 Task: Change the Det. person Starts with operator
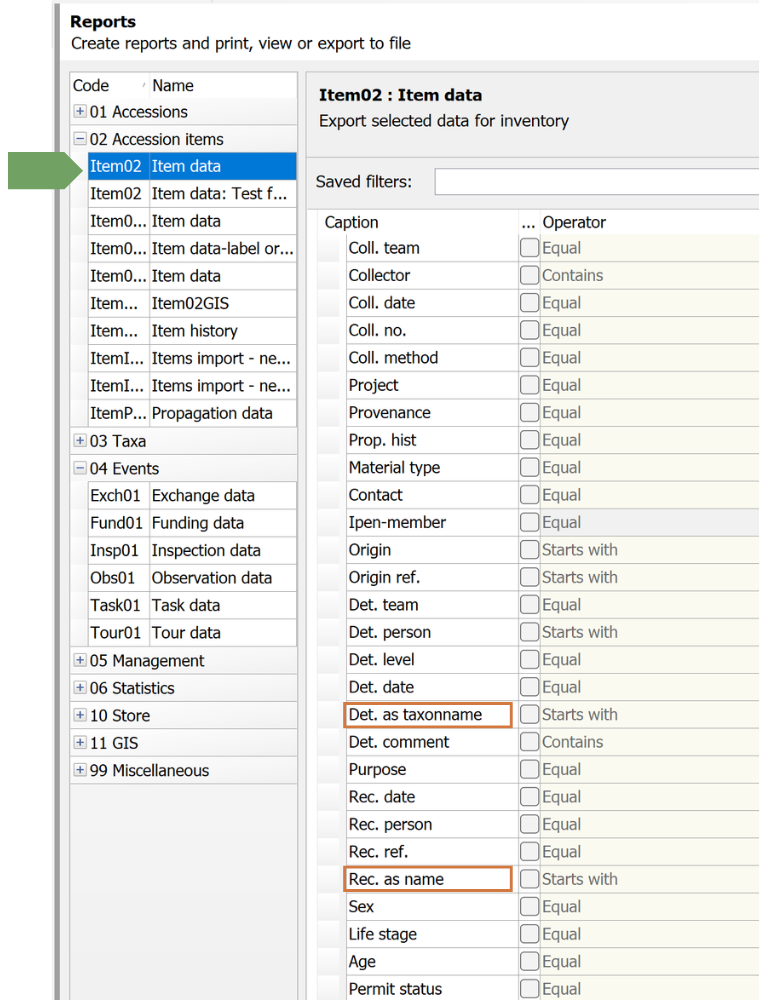pyautogui.click(x=649, y=631)
